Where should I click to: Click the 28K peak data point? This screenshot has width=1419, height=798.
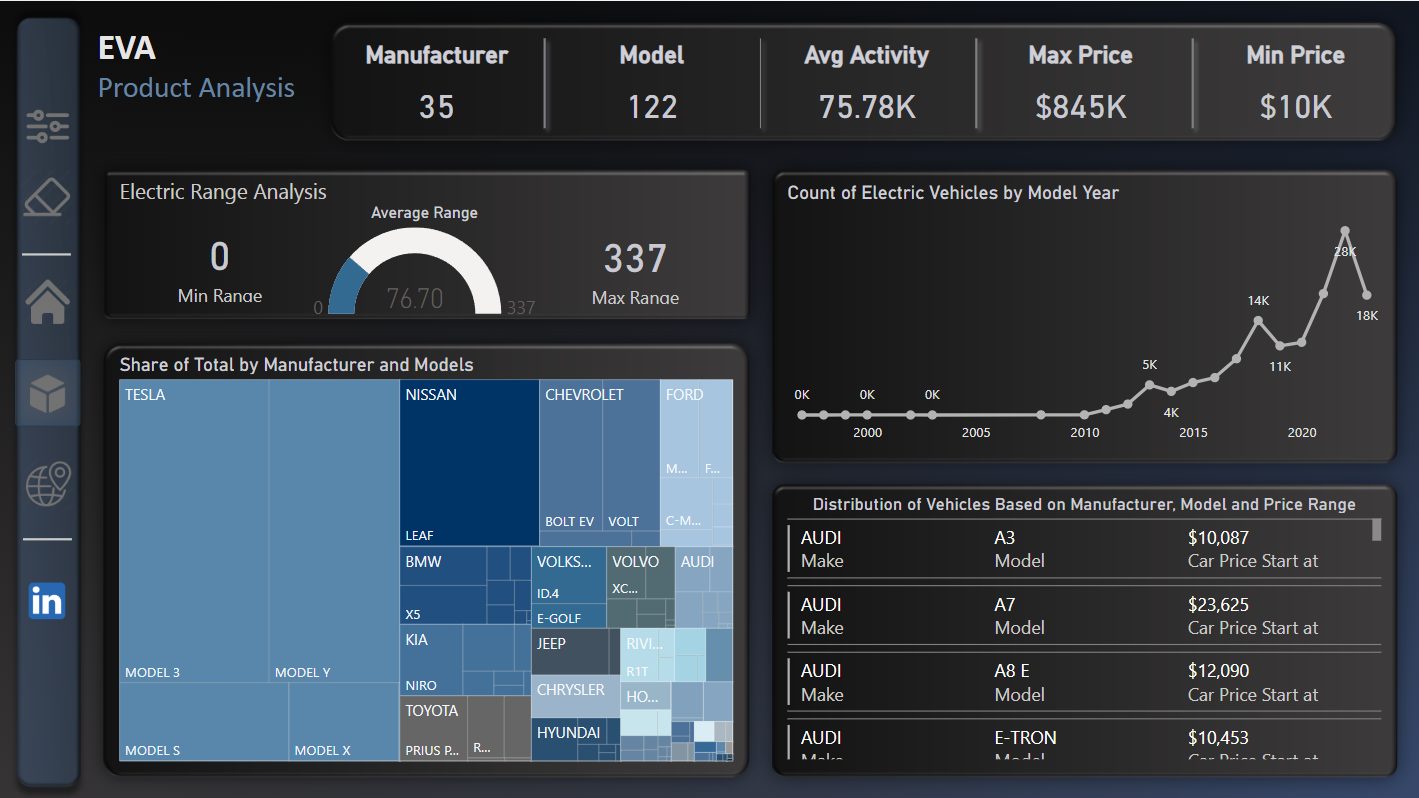pyautogui.click(x=1345, y=231)
